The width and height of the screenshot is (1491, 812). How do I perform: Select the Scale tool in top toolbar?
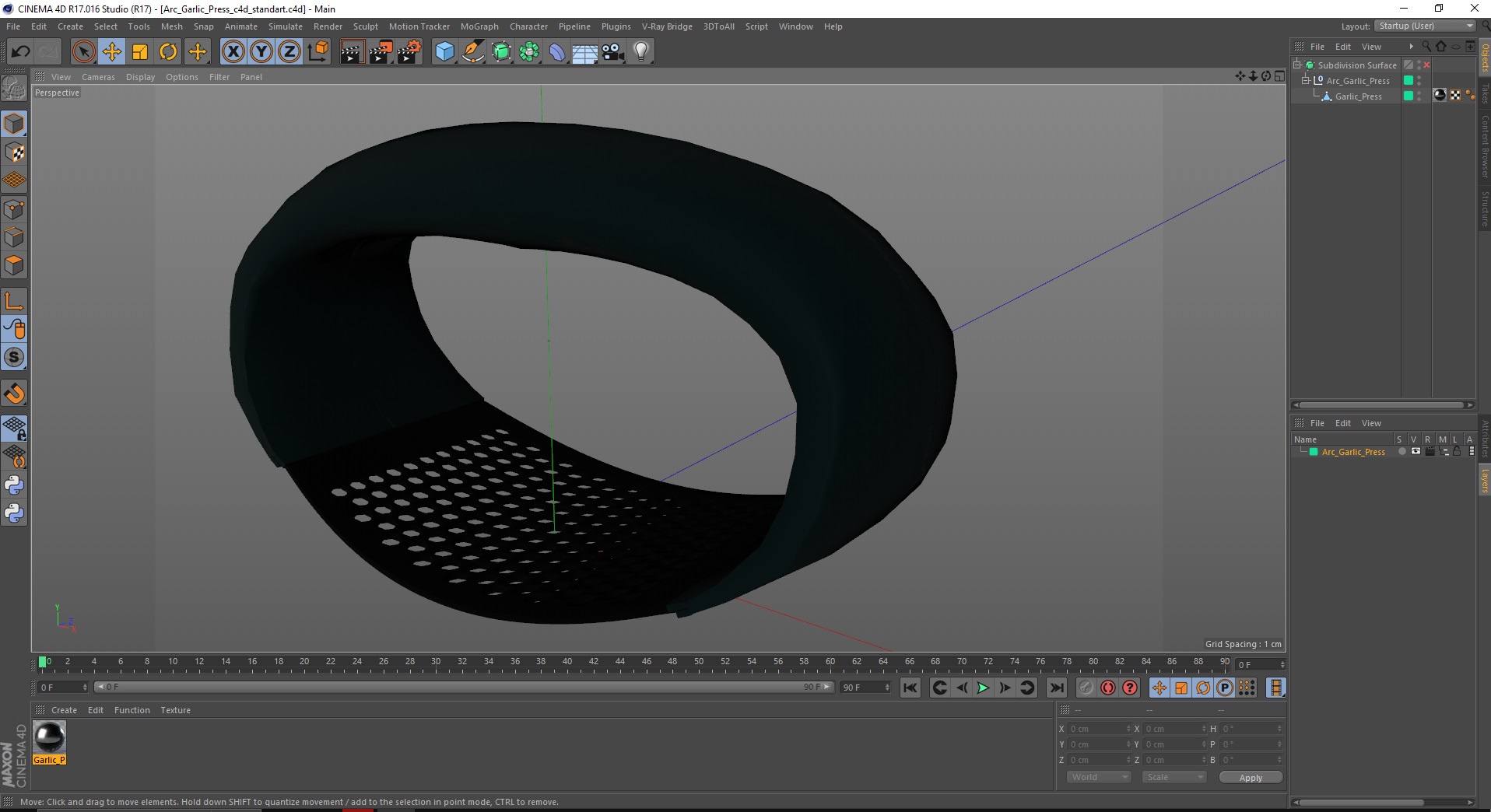[140, 52]
